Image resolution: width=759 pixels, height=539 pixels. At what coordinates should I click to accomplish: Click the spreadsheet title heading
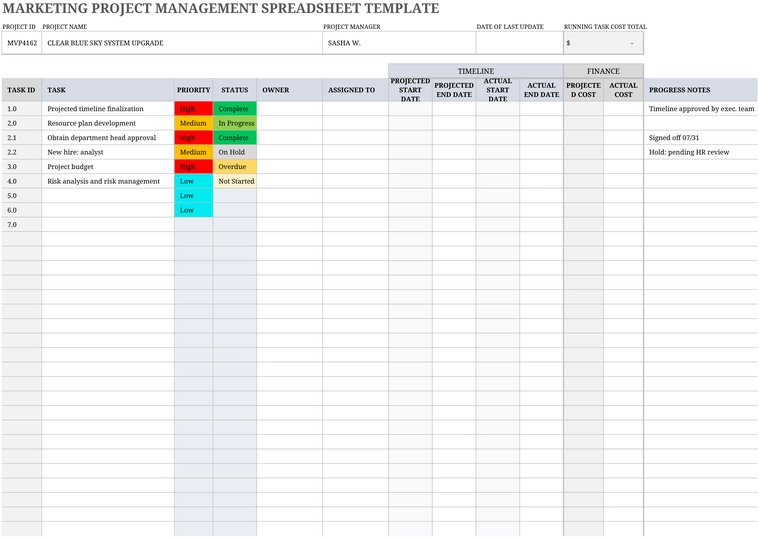[x=221, y=8]
